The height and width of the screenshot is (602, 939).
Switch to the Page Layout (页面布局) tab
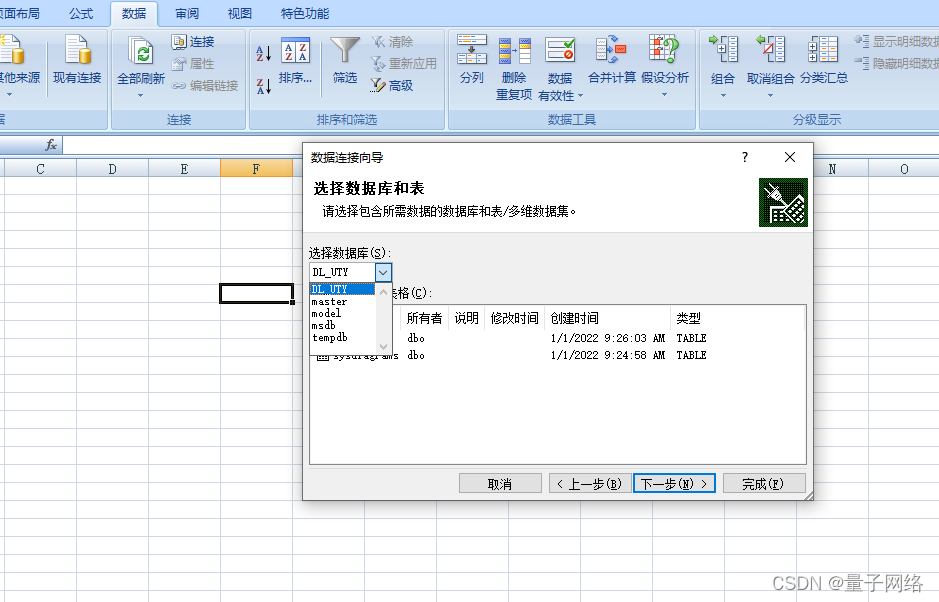click(x=20, y=13)
